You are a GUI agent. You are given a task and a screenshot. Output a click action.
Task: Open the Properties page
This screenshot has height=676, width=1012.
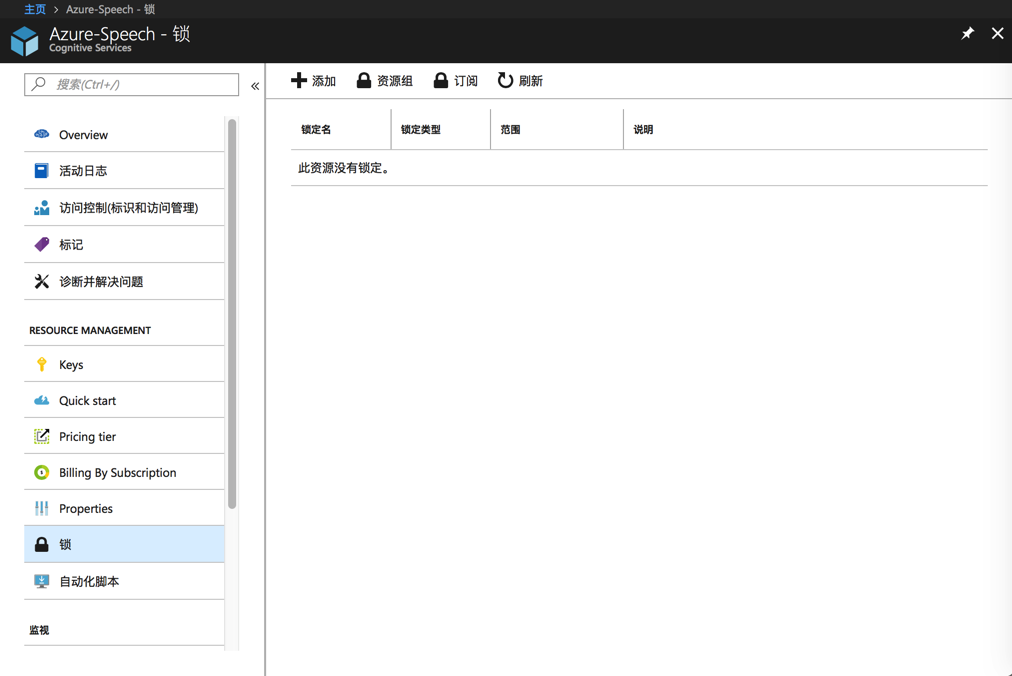point(124,508)
